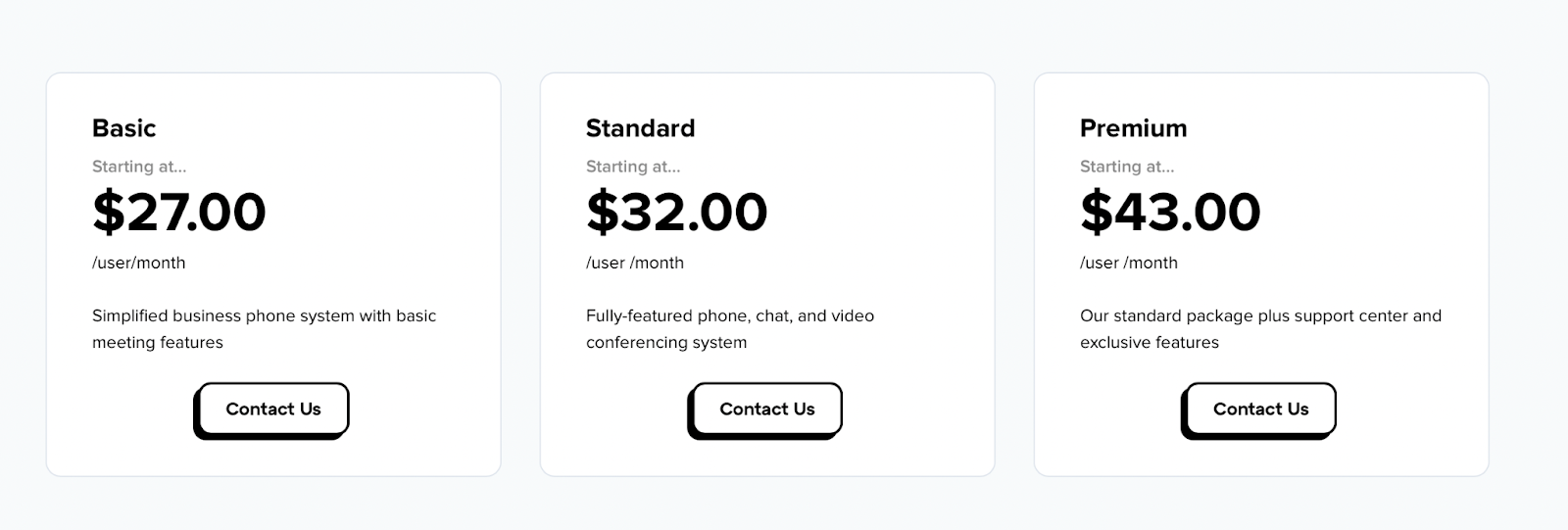Select the Standard plan heading
1568x530 pixels.
640,128
